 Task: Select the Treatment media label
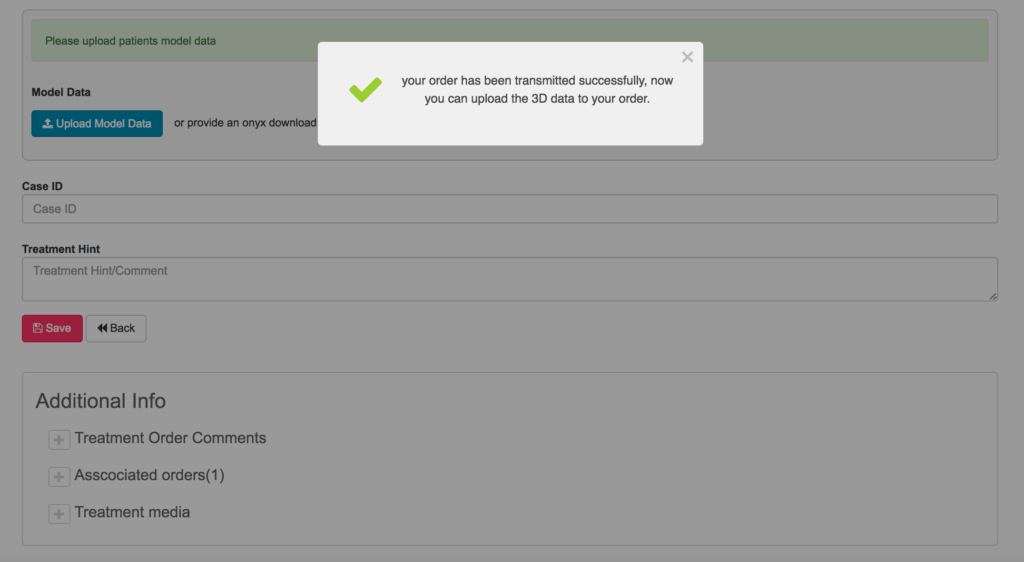coord(132,512)
